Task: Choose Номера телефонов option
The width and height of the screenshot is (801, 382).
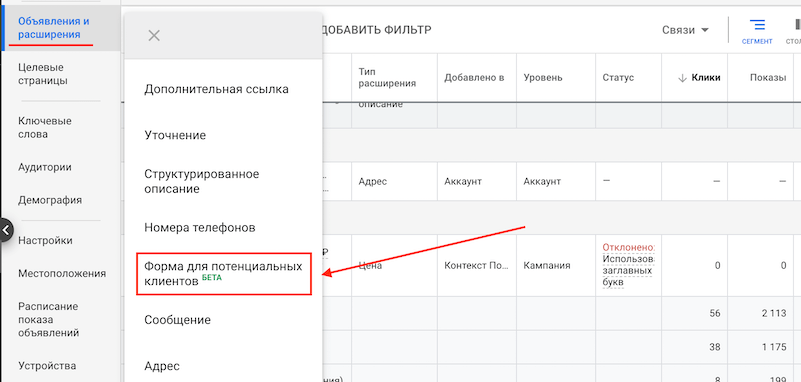Action: pyautogui.click(x=200, y=227)
